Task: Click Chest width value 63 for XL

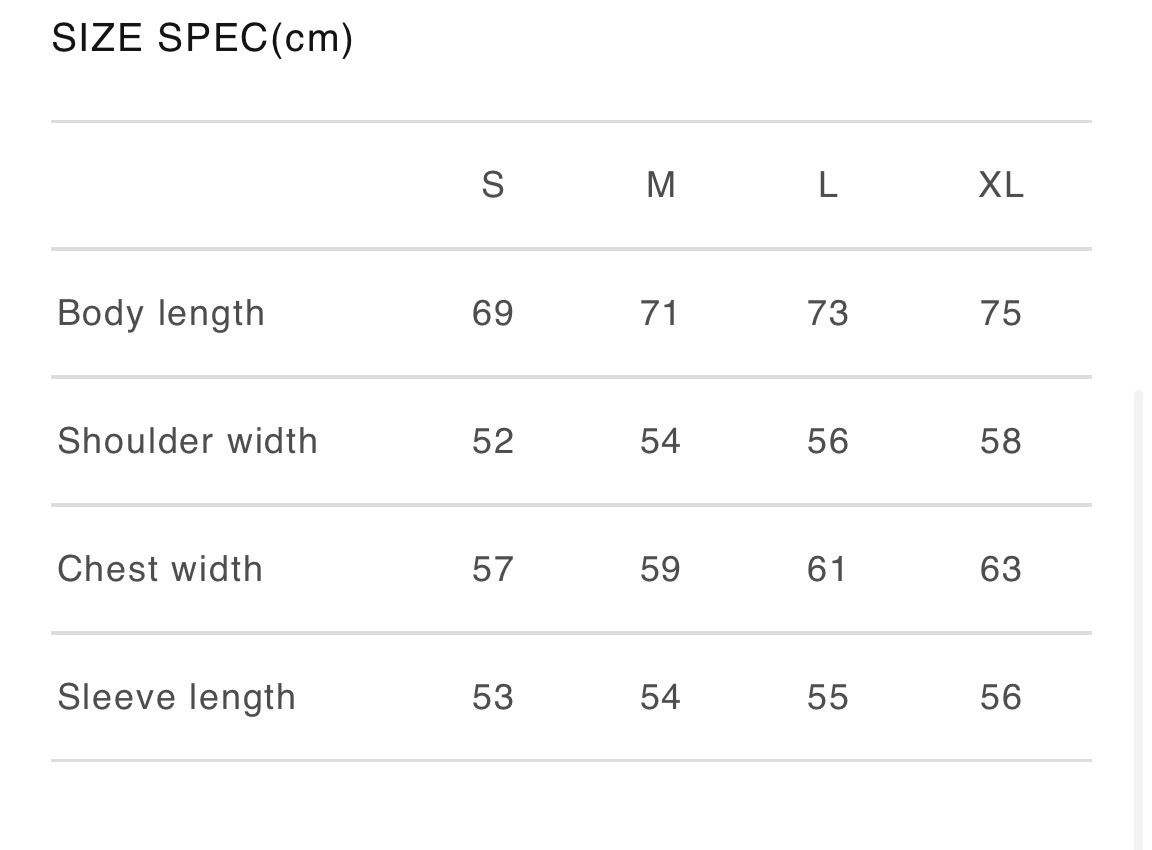Action: [1001, 569]
